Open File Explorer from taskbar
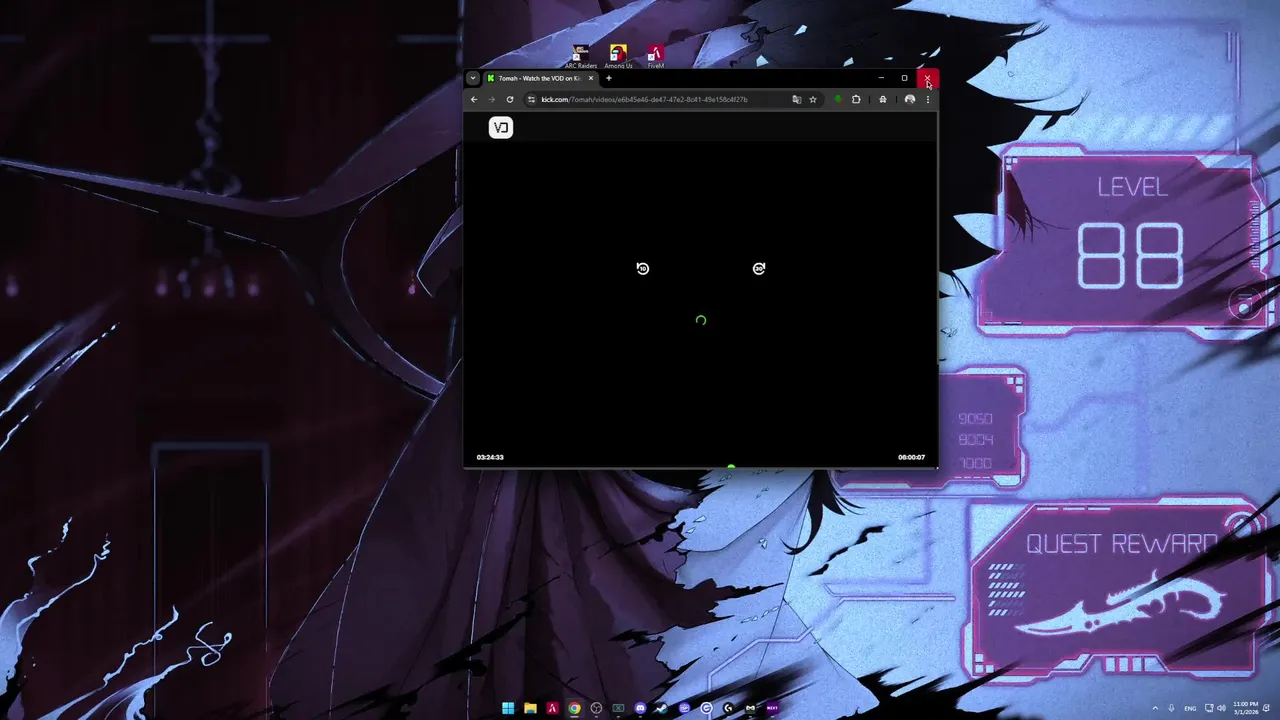 coord(530,708)
